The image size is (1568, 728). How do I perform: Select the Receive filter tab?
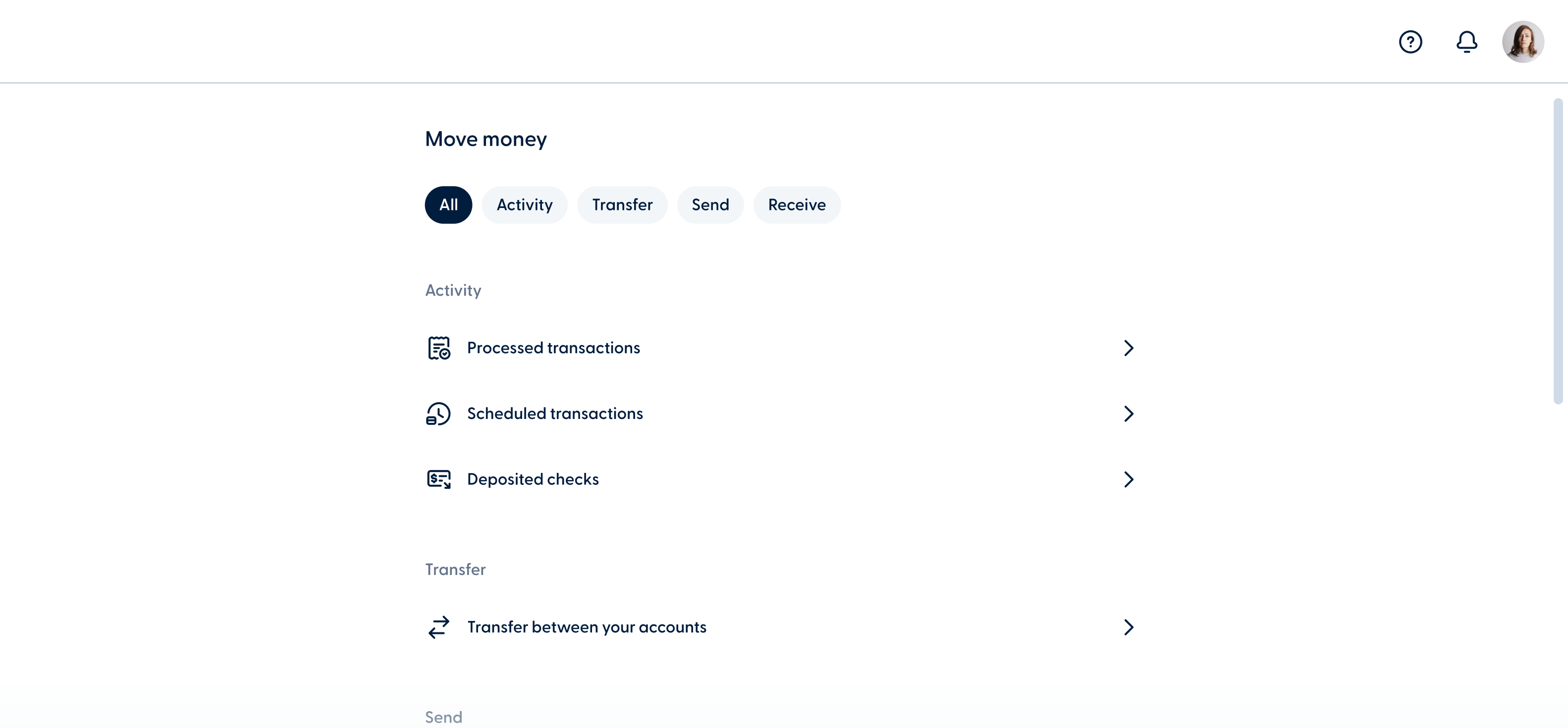796,205
